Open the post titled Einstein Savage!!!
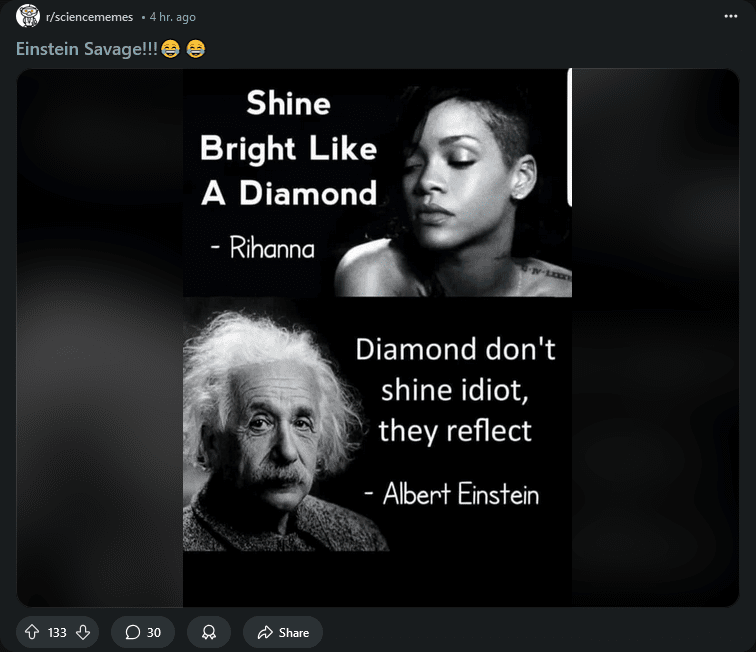The height and width of the screenshot is (652, 756). [x=111, y=49]
